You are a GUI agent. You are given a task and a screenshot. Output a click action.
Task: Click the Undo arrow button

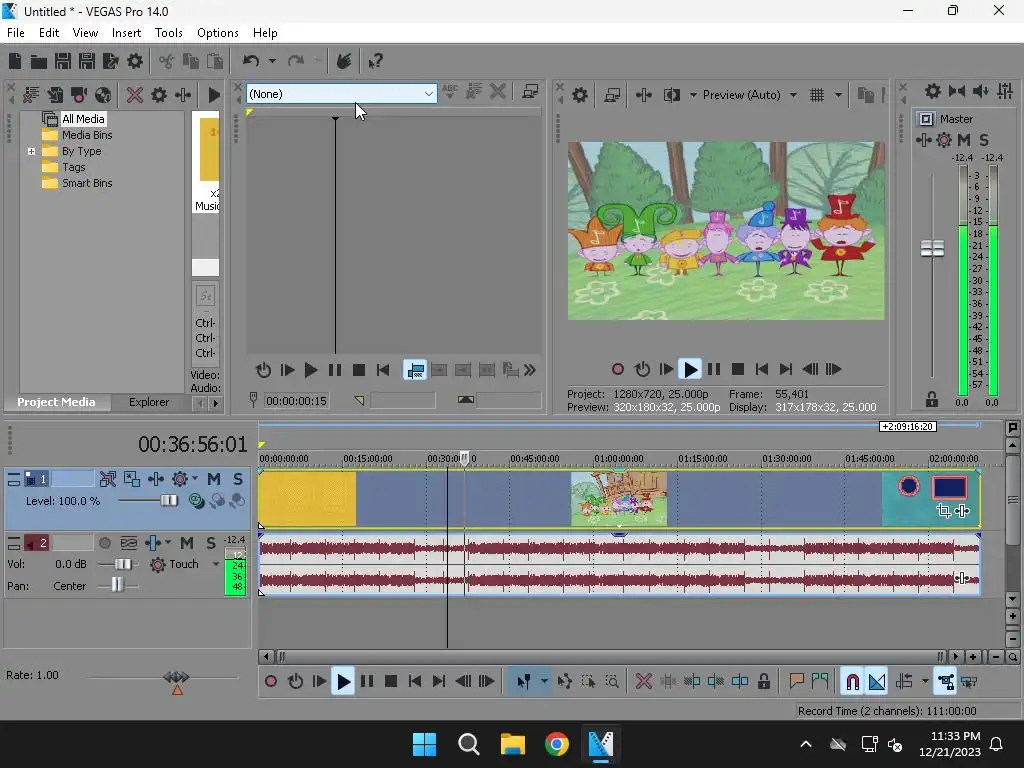251,61
